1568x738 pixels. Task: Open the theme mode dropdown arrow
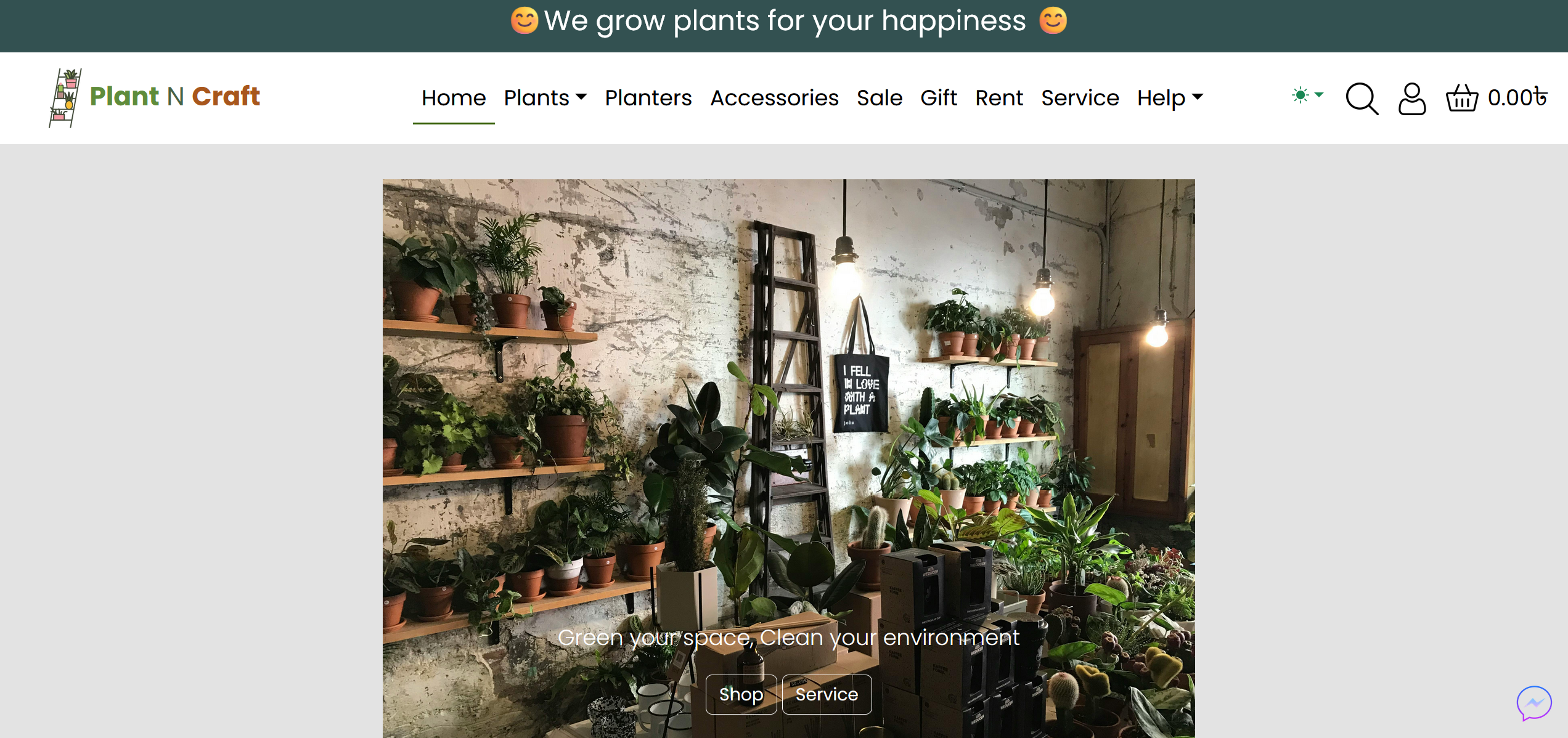pyautogui.click(x=1319, y=95)
